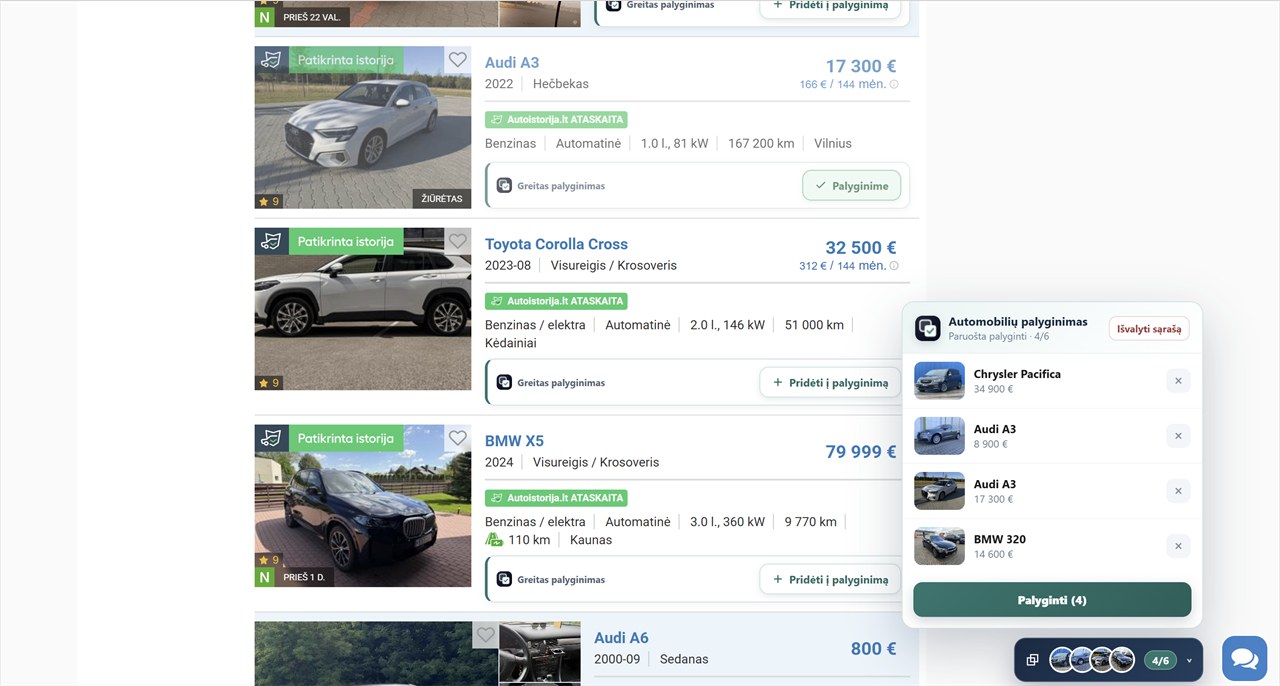Screen dimensions: 1280x686
Task: Click 312 € / 144 mėn. leasing text
Action: pos(842,266)
